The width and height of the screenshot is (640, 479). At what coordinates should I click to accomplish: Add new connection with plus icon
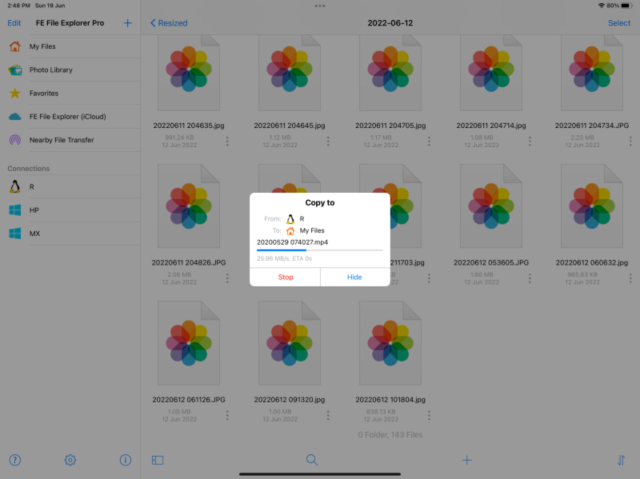[x=127, y=22]
